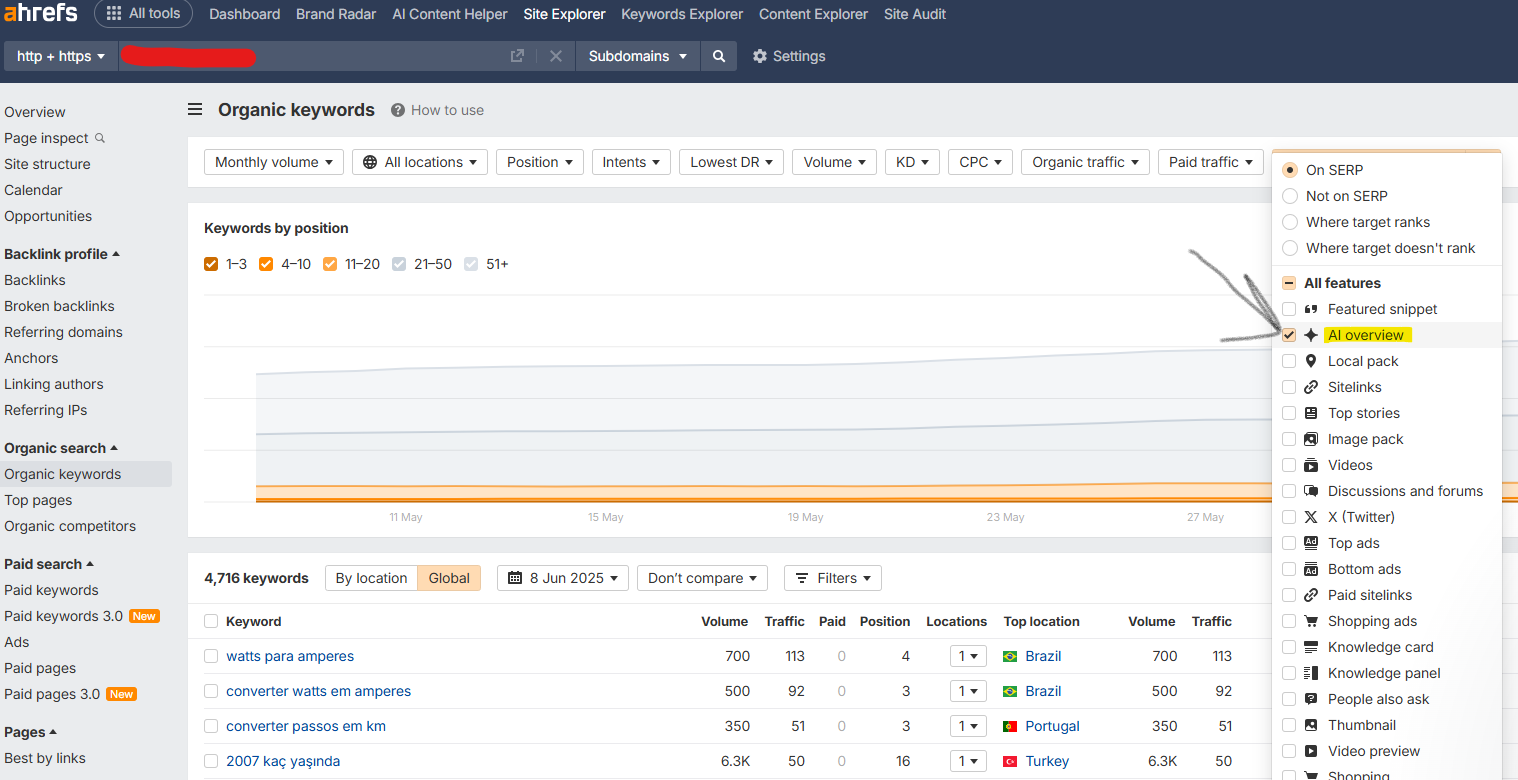Select the On SERP radio button

1289,170
